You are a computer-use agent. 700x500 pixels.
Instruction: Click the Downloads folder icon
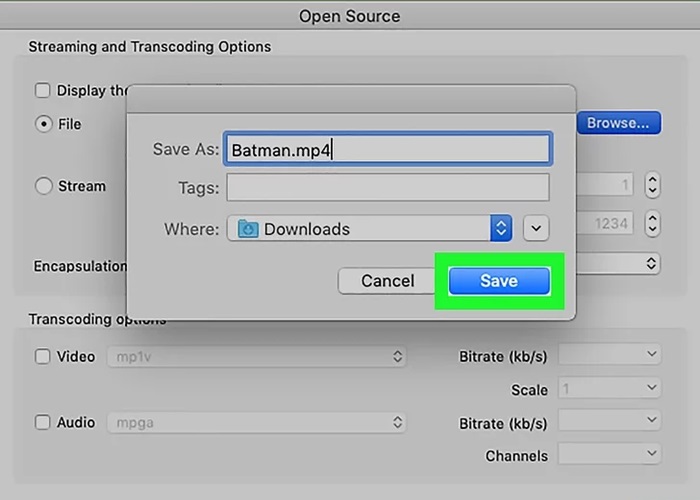tap(247, 229)
